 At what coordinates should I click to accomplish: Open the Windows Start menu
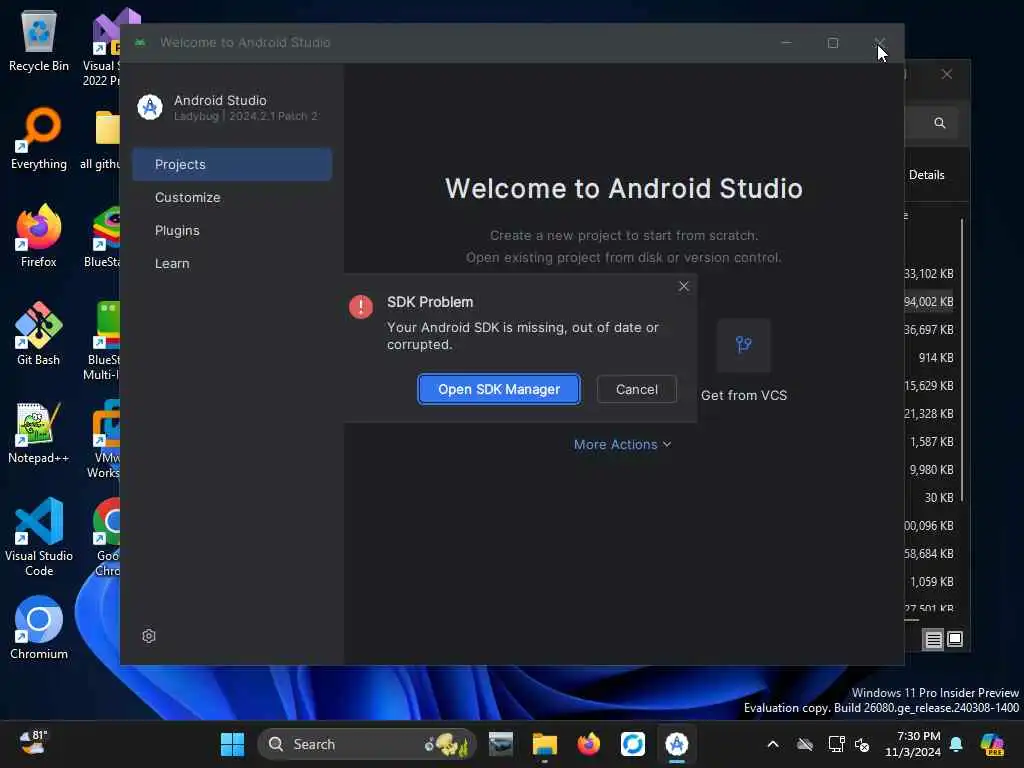(232, 744)
